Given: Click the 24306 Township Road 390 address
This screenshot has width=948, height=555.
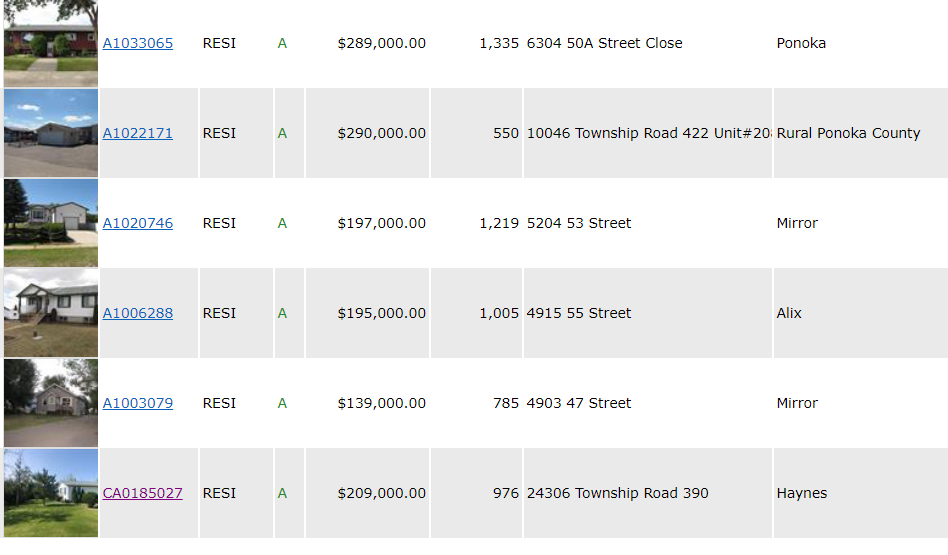Looking at the screenshot, I should pyautogui.click(x=617, y=493).
